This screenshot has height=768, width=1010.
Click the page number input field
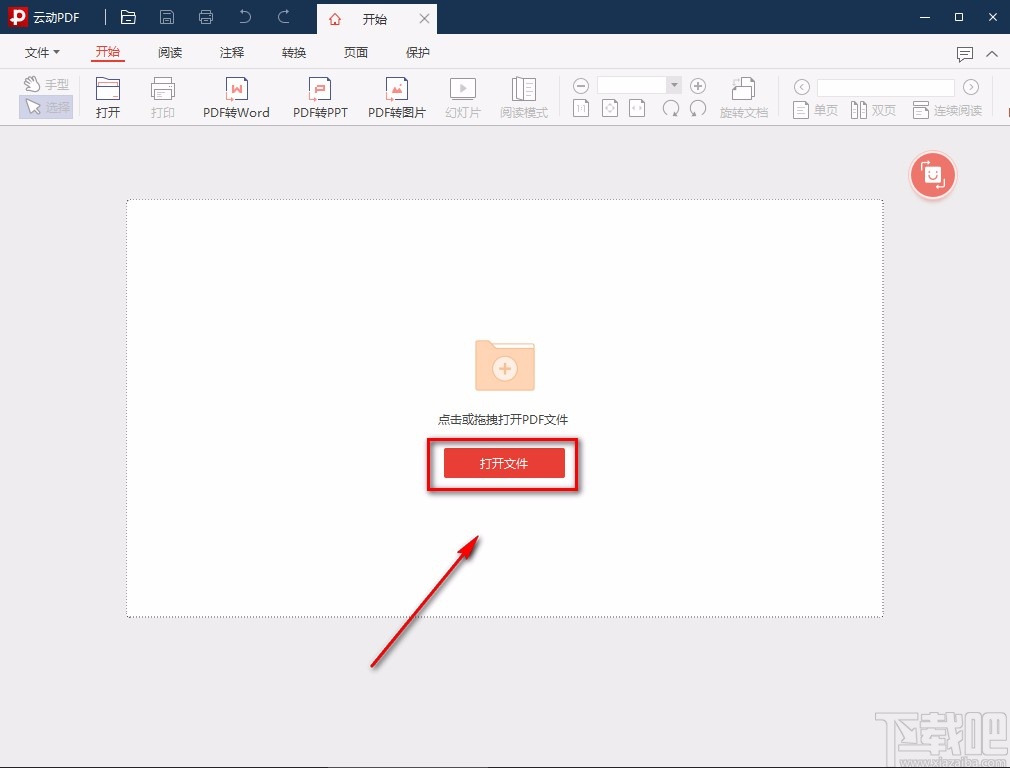(x=885, y=88)
